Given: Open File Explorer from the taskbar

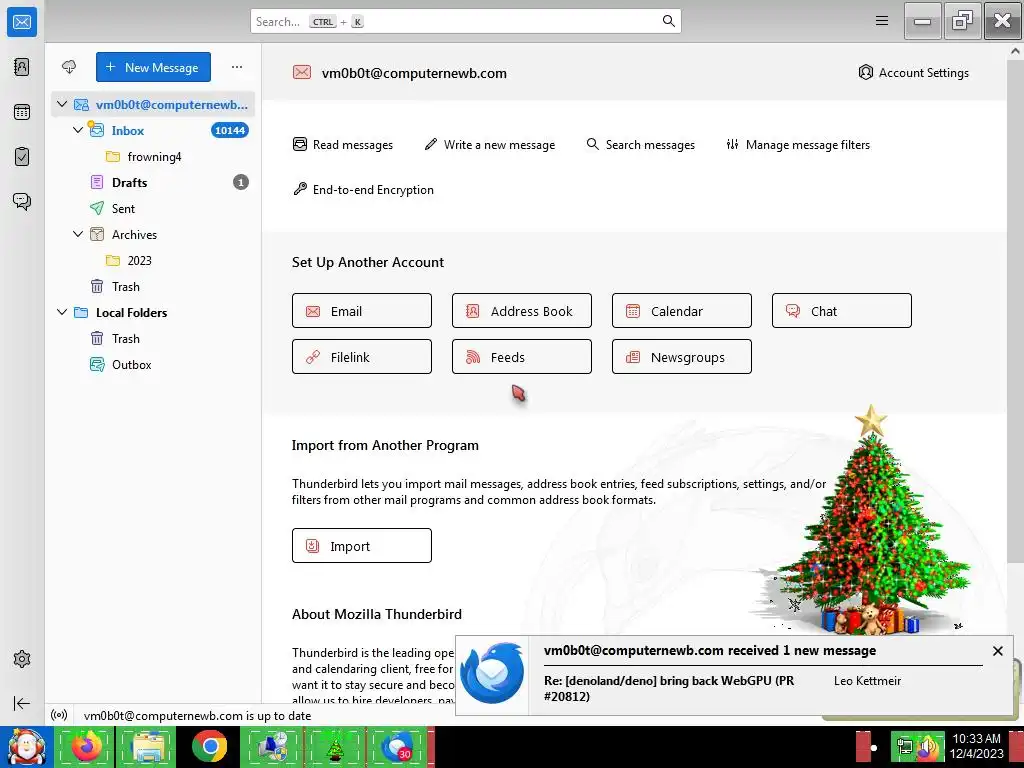Looking at the screenshot, I should tap(148, 746).
